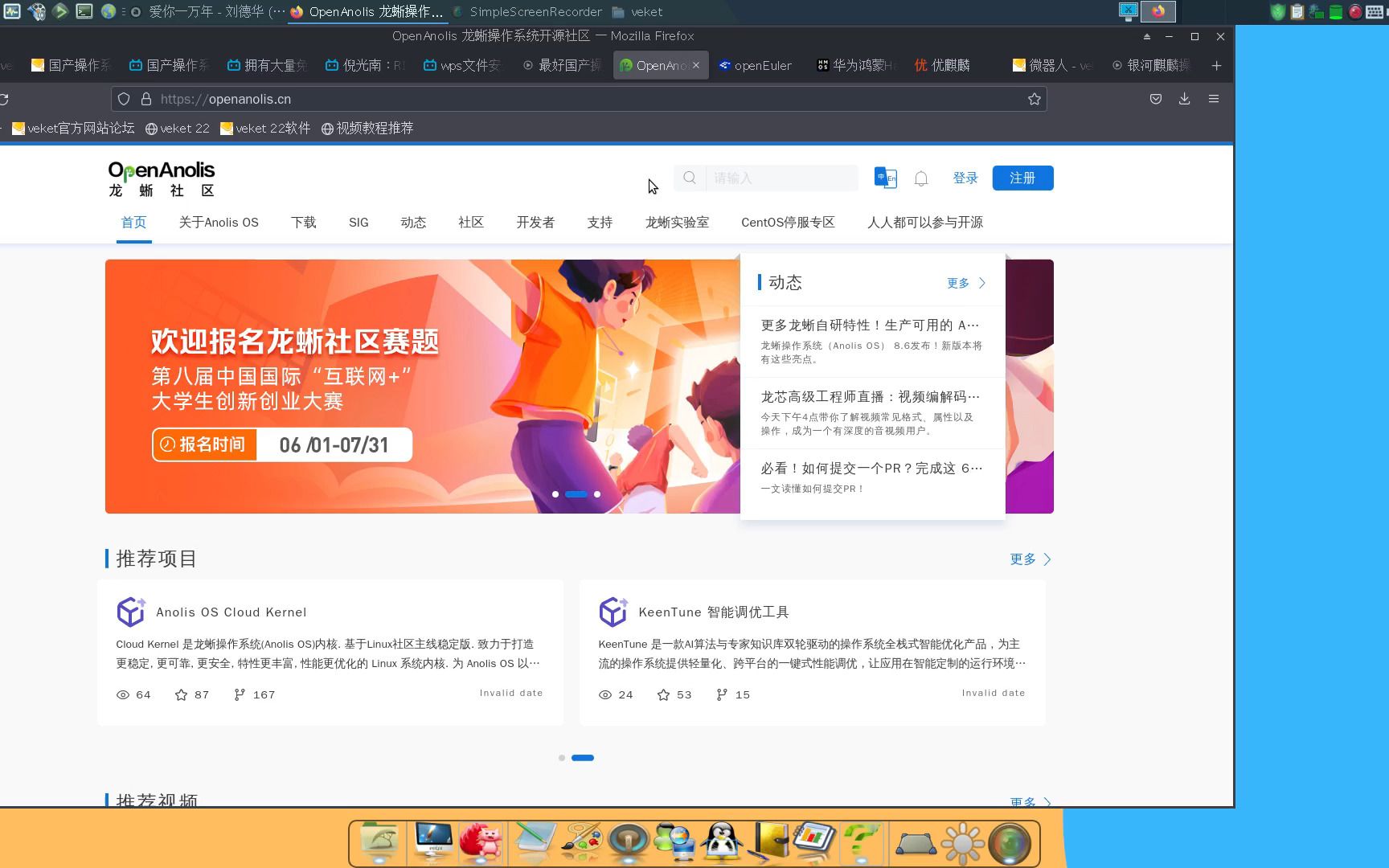Select the third carousel dot indicator

(597, 494)
